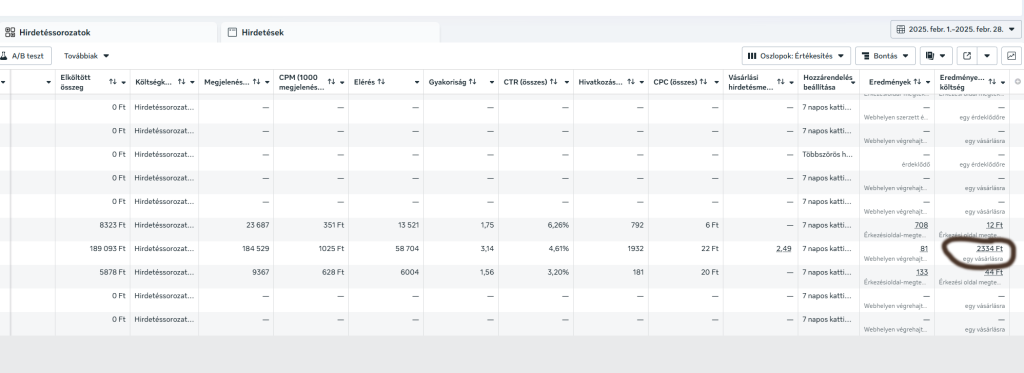
Task: Open CPC (összes) column menu caret
Action: 716,82
